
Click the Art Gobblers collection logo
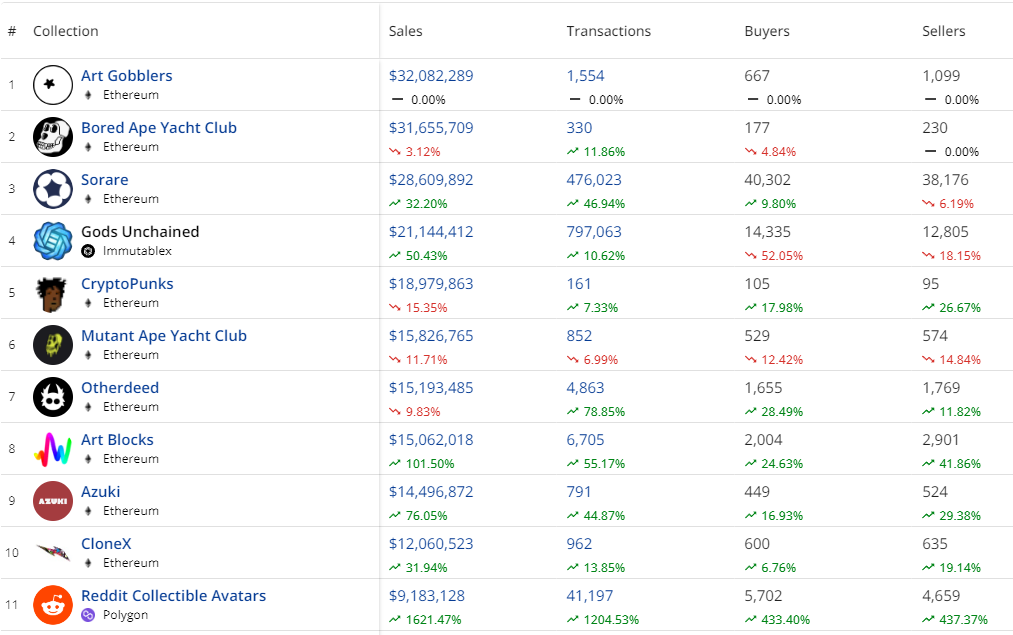(x=53, y=85)
